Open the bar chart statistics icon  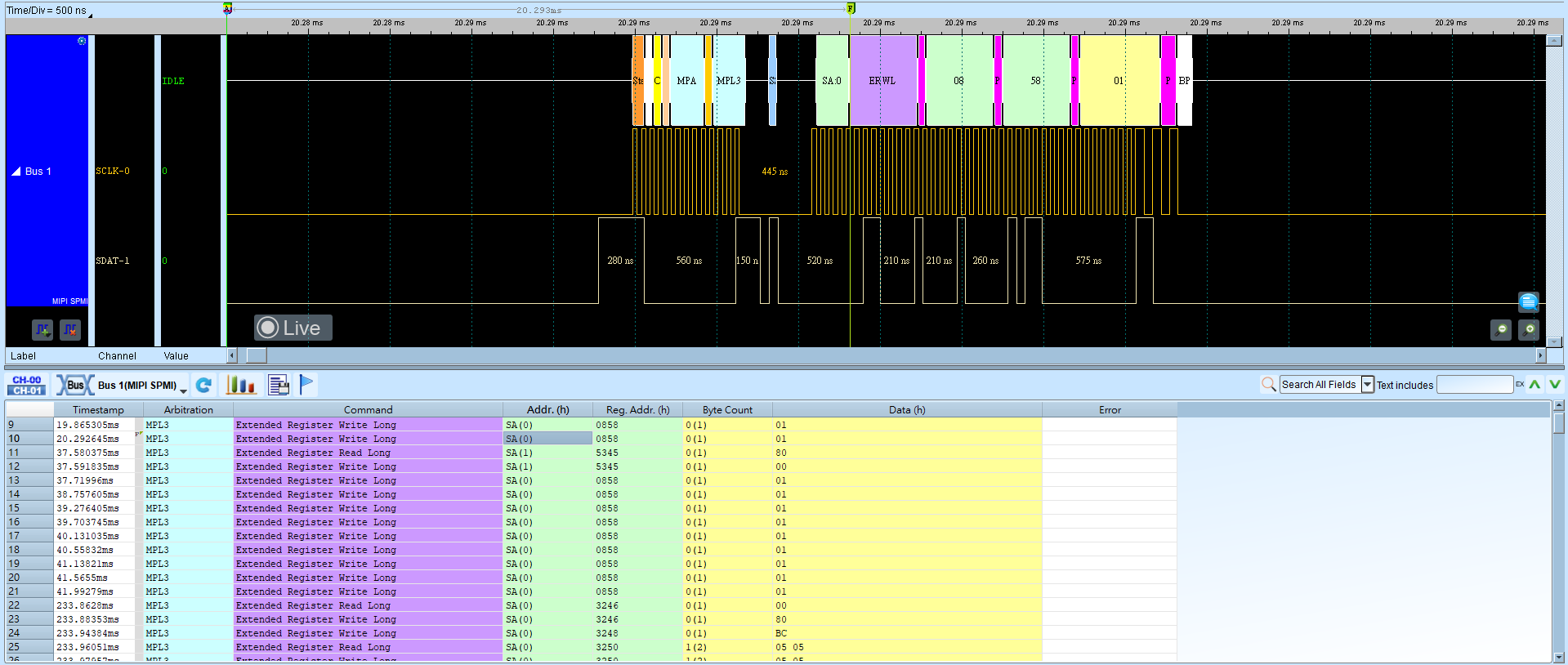click(241, 385)
